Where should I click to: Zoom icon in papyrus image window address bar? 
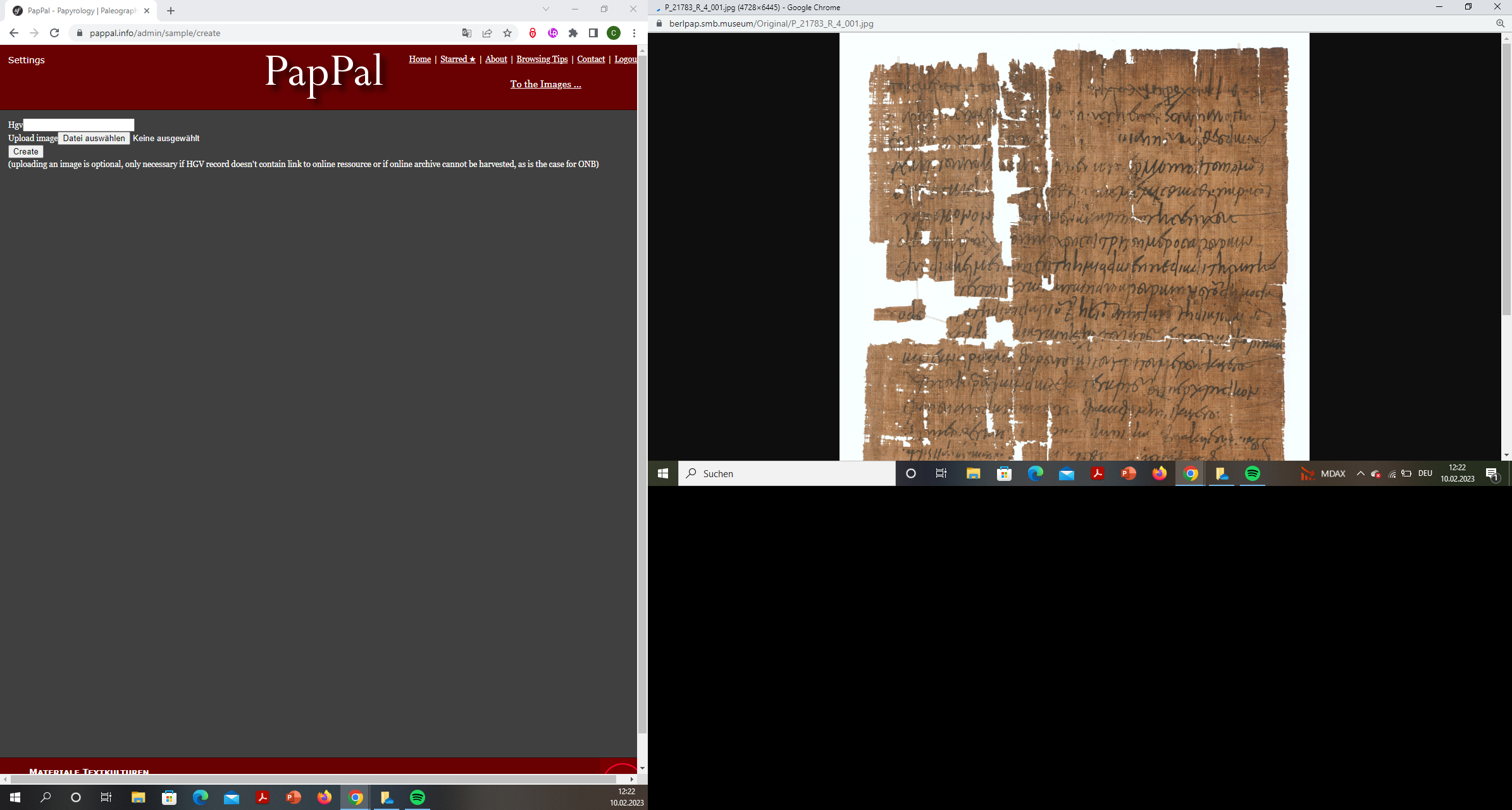pyautogui.click(x=1500, y=23)
